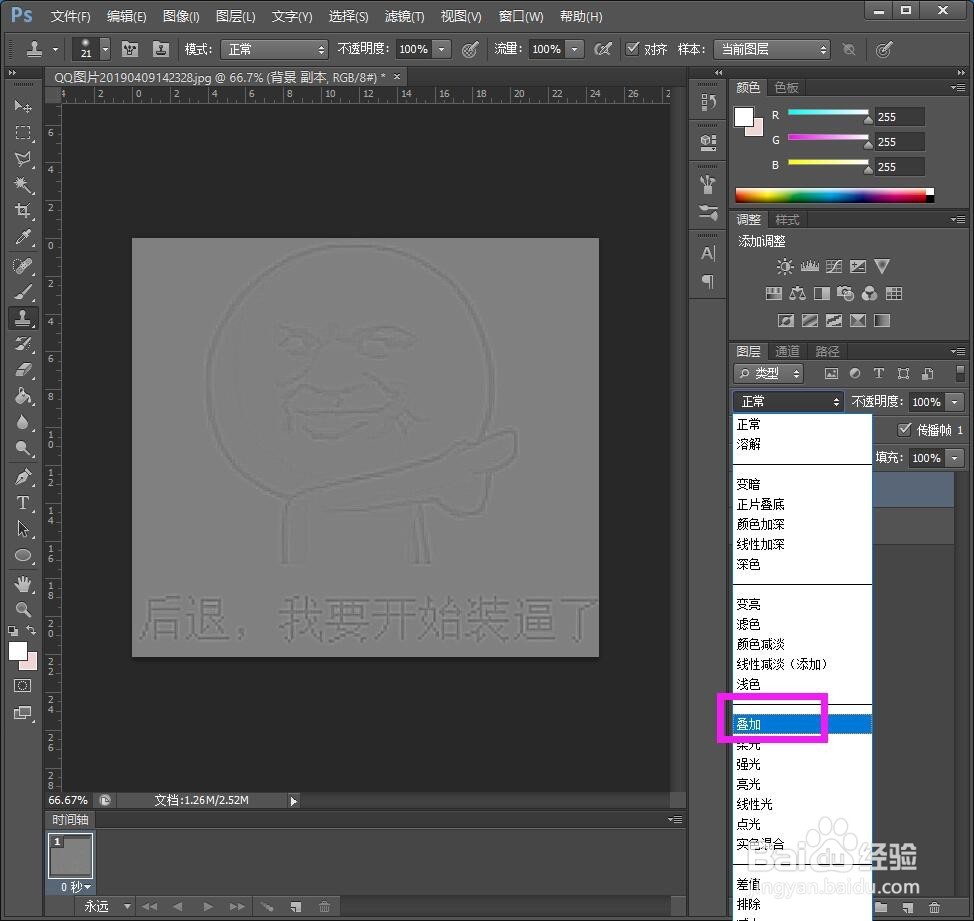Switch to the Channels tab
This screenshot has width=974, height=921.
click(x=787, y=352)
